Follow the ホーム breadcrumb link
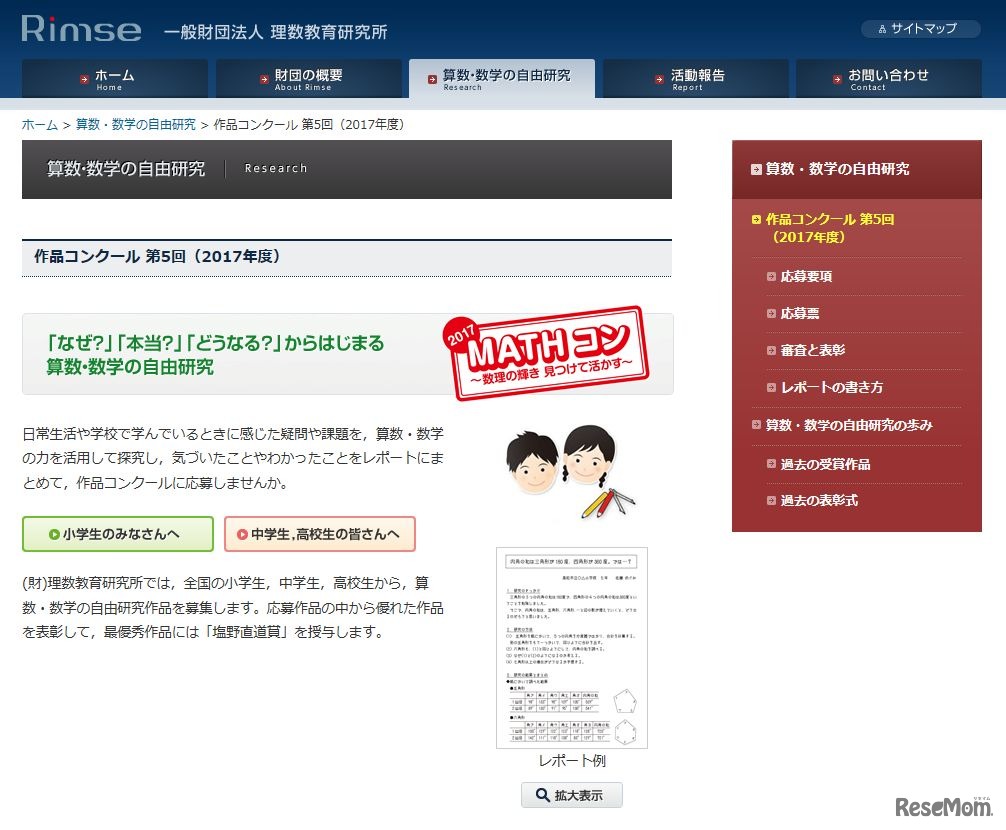Screen dimensions: 1006x830 click(x=40, y=124)
